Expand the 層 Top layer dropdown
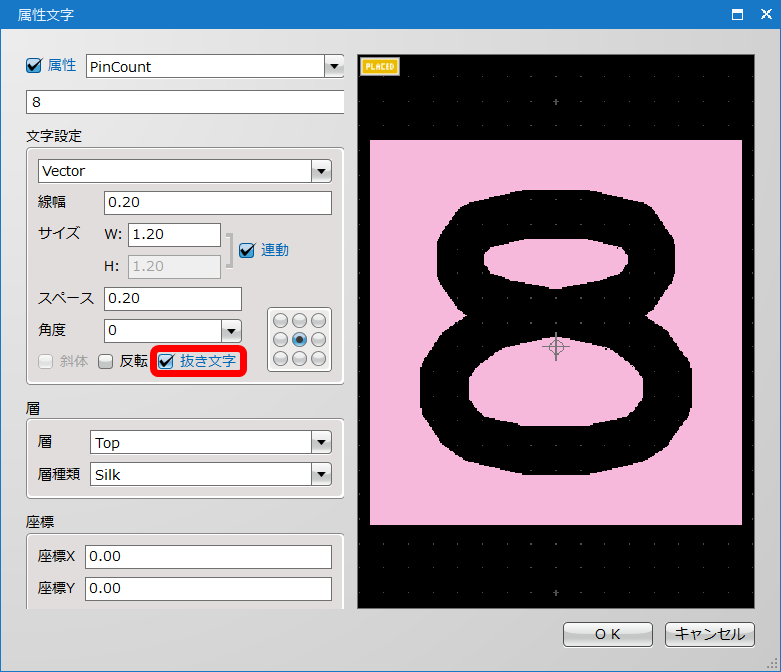This screenshot has width=781, height=672. [321, 442]
